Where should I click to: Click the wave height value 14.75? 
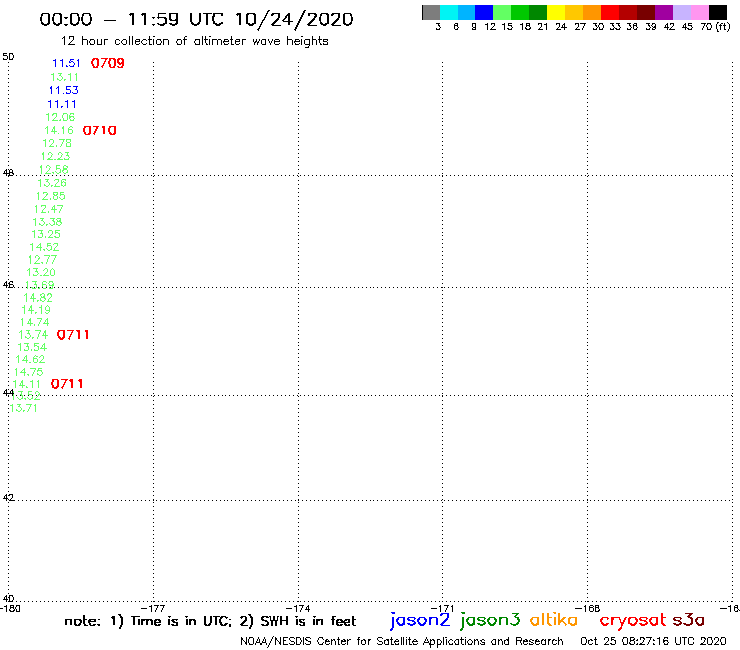[28, 372]
